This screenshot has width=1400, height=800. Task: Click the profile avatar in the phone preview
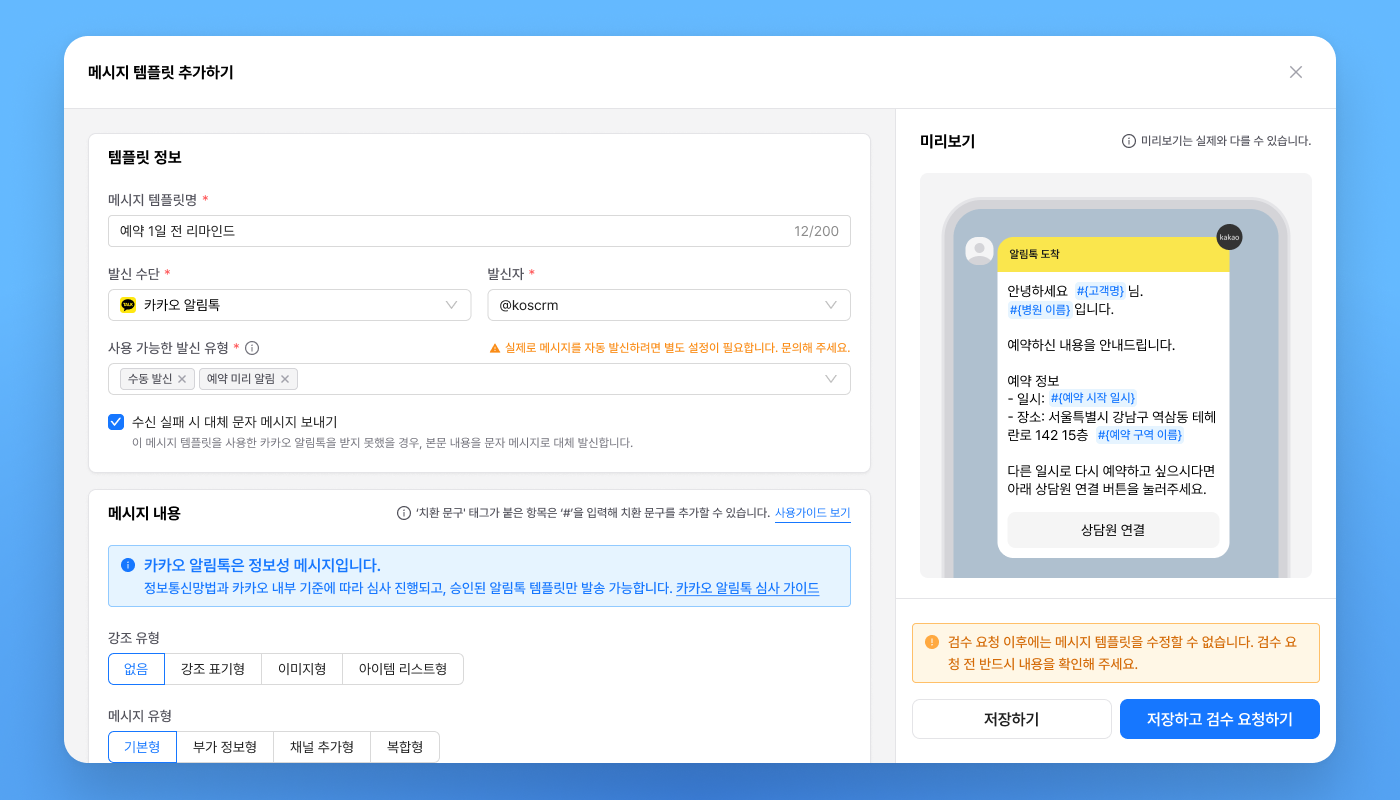pyautogui.click(x=979, y=251)
